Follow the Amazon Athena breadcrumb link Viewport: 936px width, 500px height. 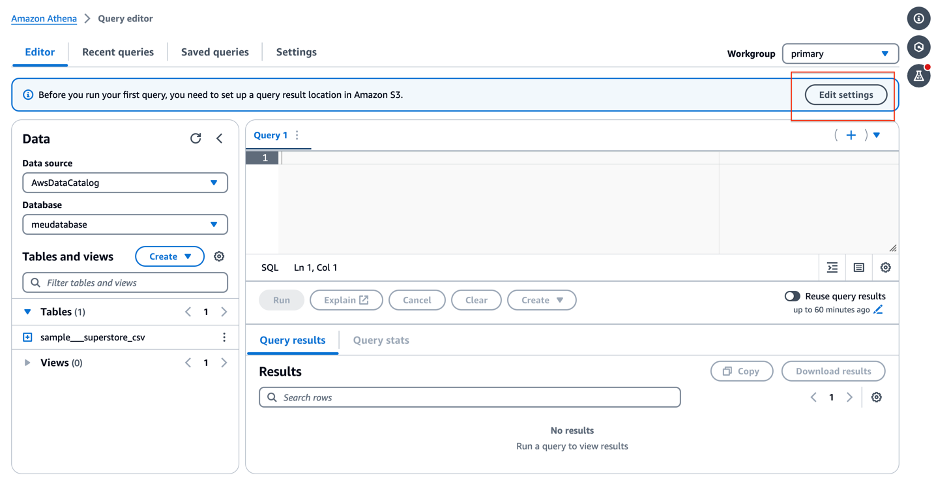pyautogui.click(x=44, y=18)
